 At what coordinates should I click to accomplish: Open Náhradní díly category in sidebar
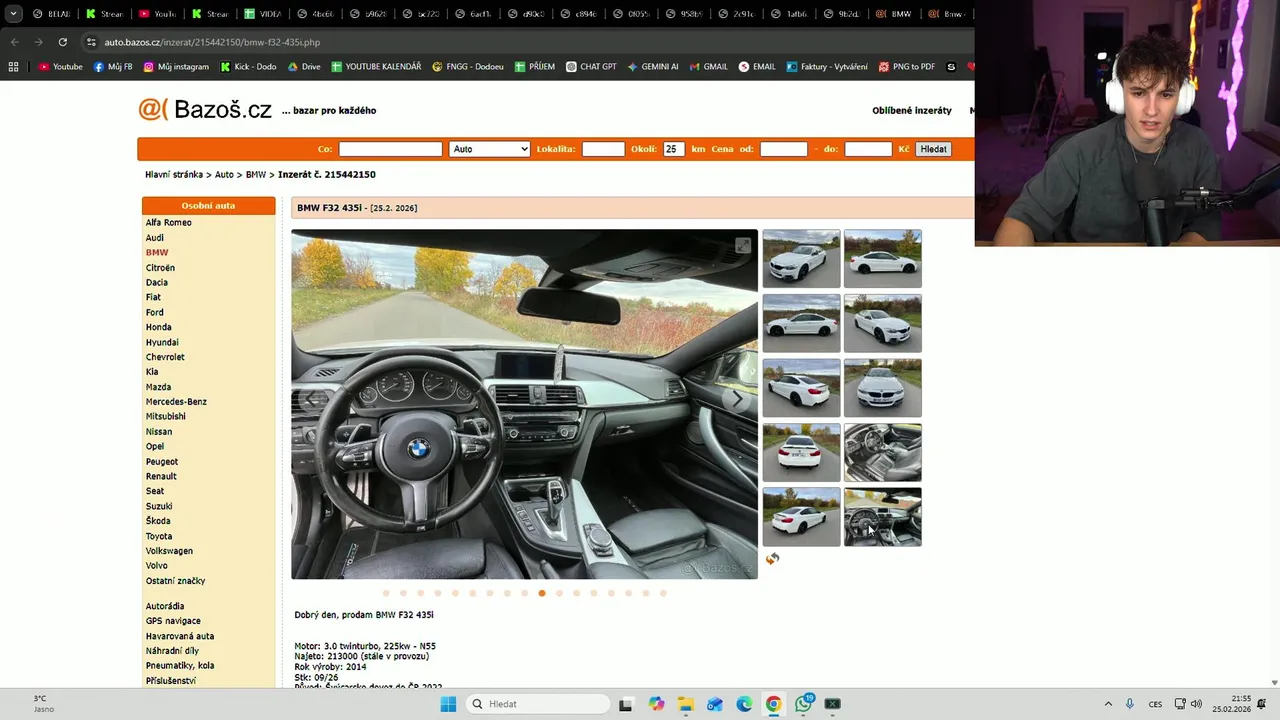(x=172, y=651)
